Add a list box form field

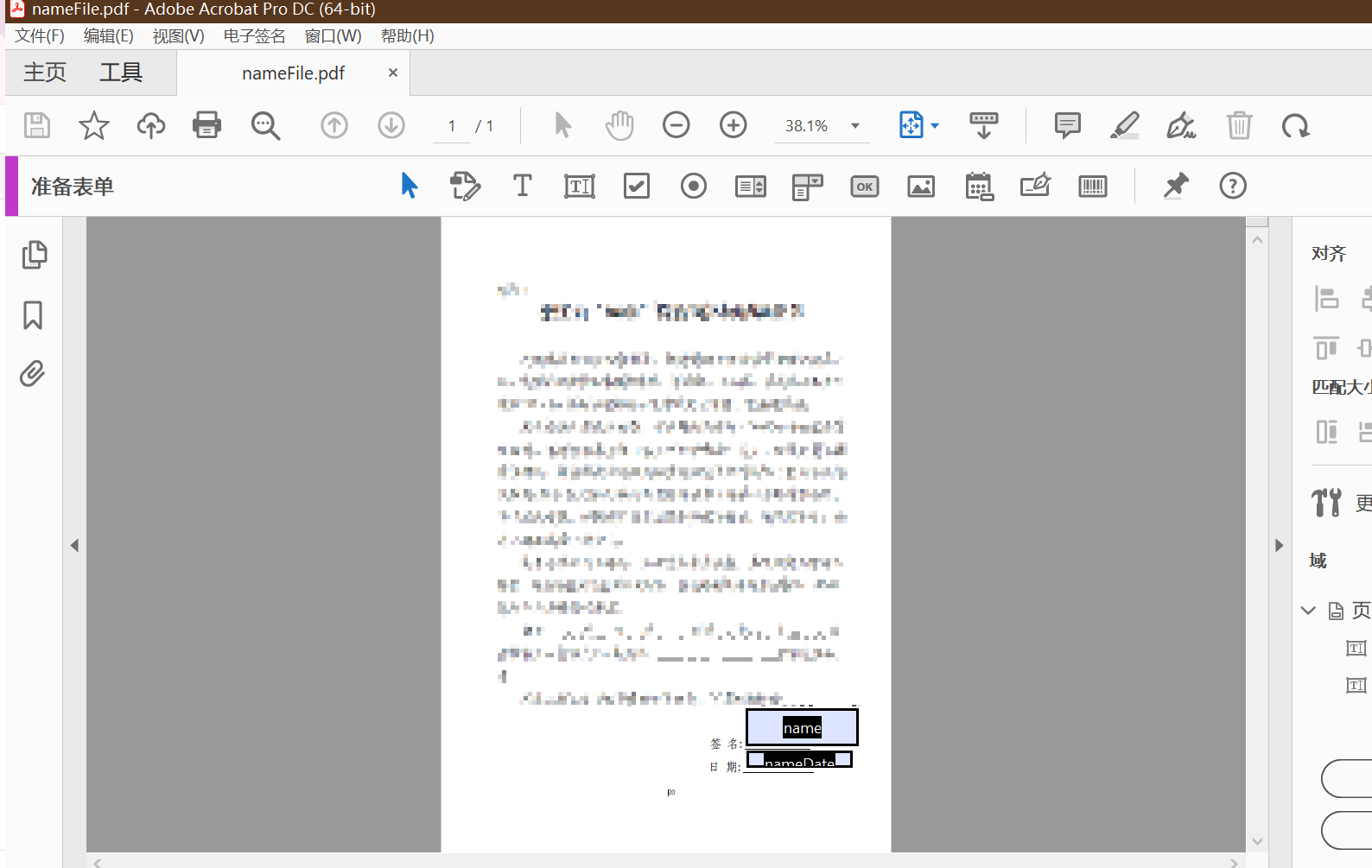pyautogui.click(x=751, y=186)
